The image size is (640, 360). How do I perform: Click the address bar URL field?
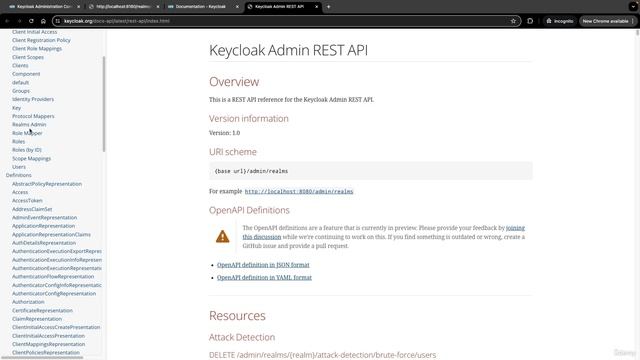click(x=286, y=21)
